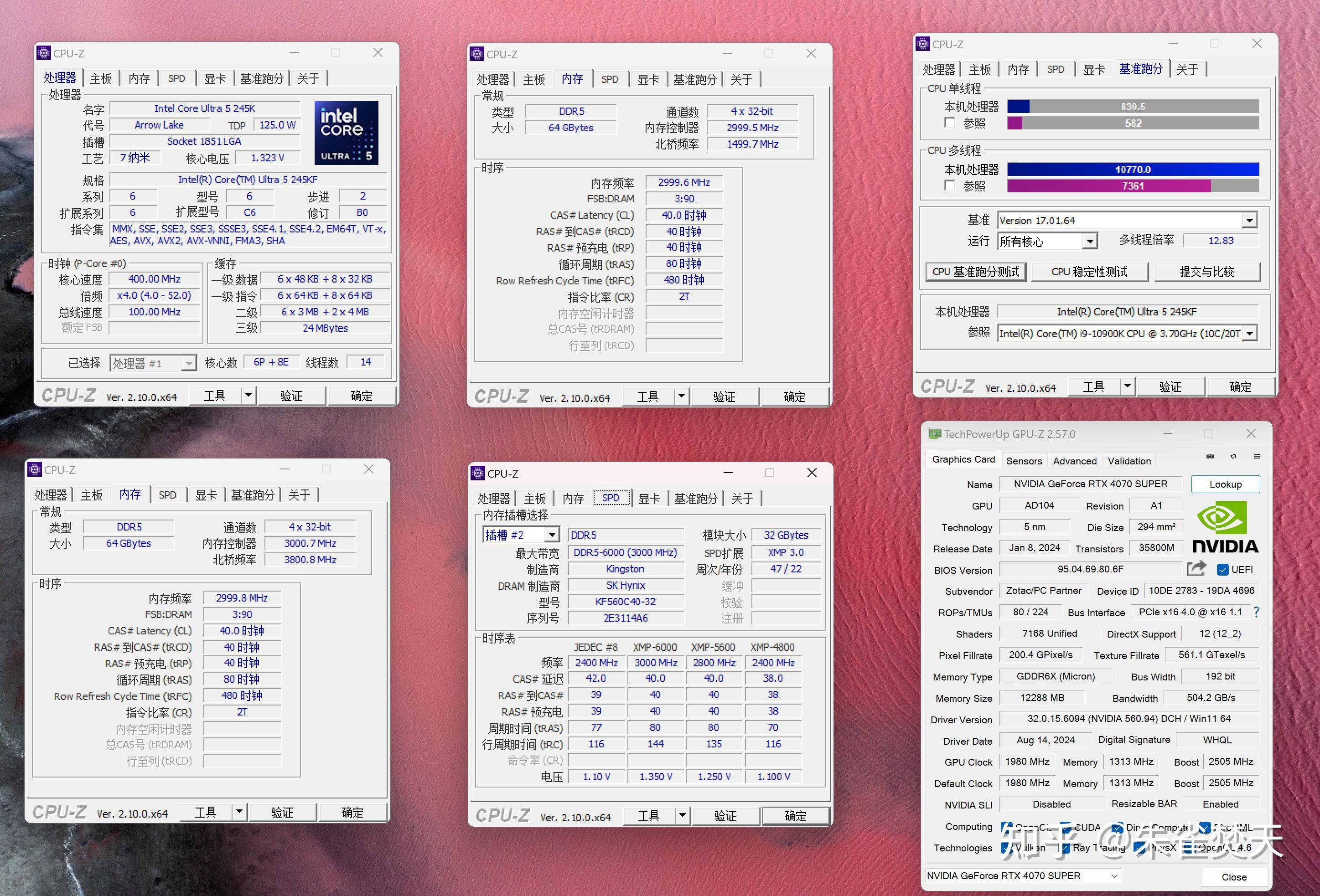Expand 工具 arrow in SPD window

682,815
